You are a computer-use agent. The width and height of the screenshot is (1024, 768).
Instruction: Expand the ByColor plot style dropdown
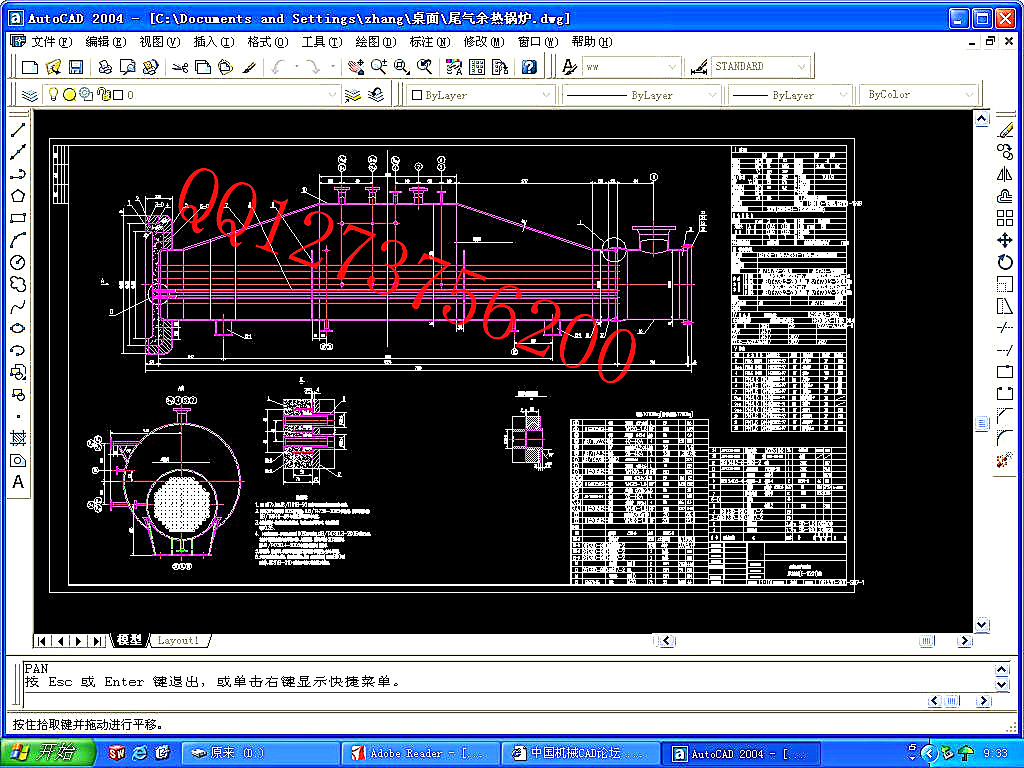pyautogui.click(x=969, y=95)
